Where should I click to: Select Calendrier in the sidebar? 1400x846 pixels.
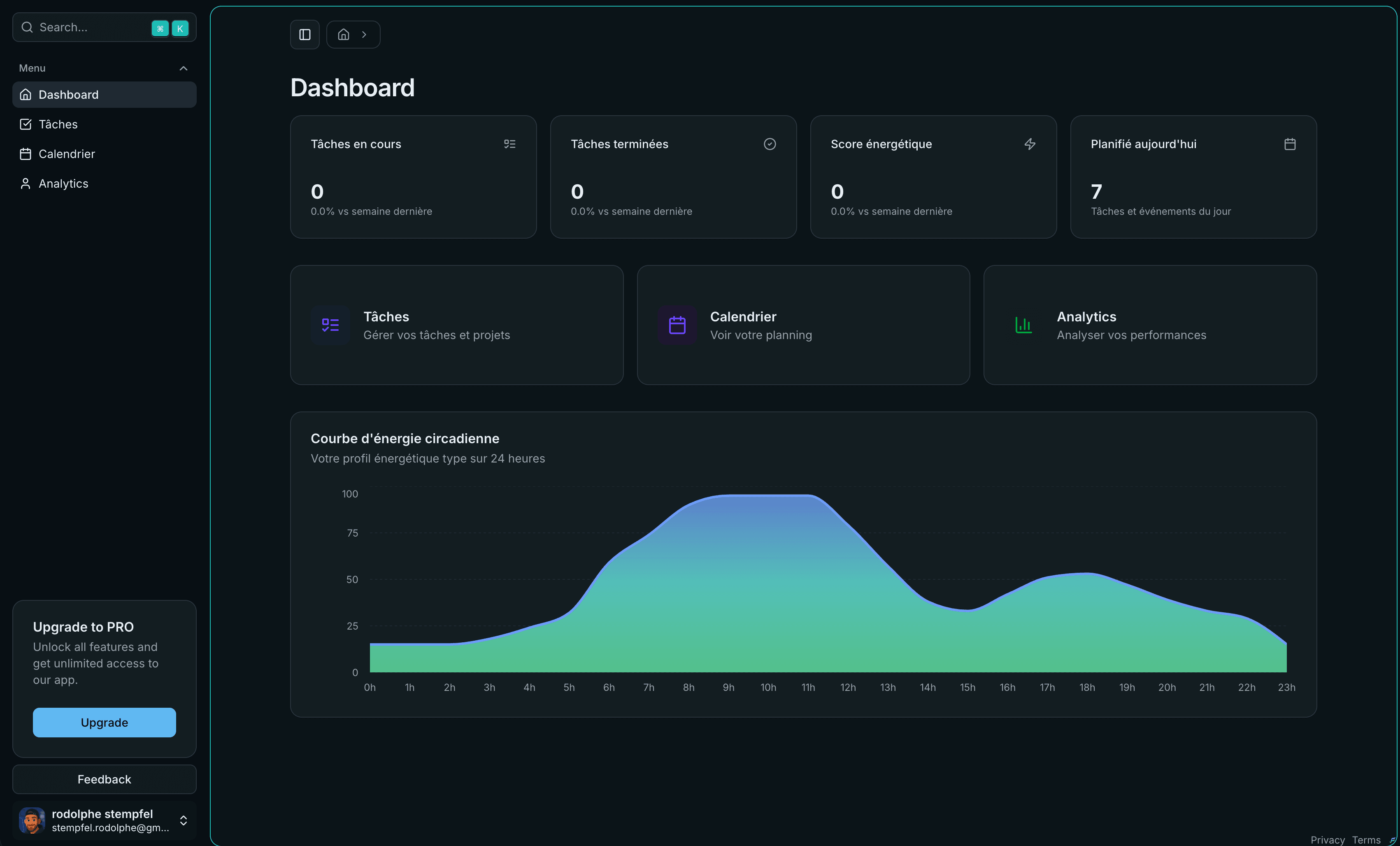pyautogui.click(x=67, y=153)
